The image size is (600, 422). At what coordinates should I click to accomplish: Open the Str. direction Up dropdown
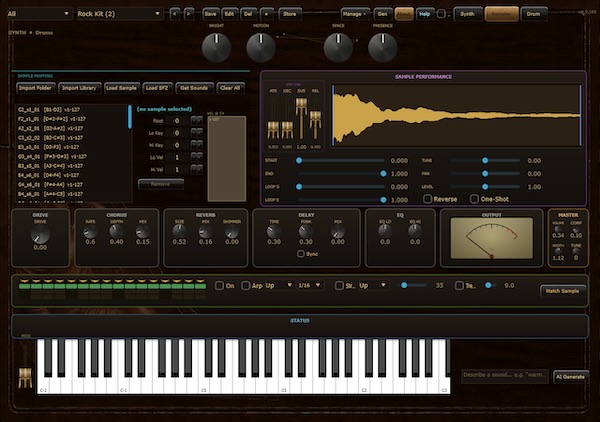point(373,285)
